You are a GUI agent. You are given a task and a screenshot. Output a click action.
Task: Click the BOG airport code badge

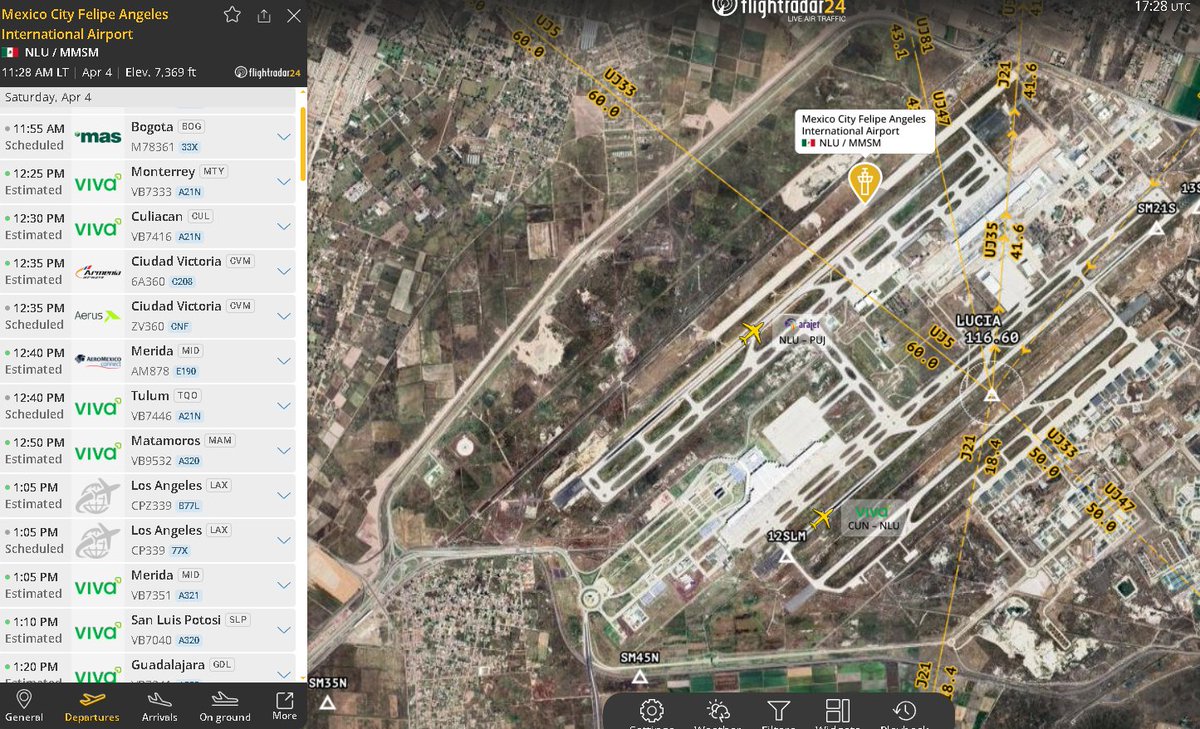pos(191,127)
